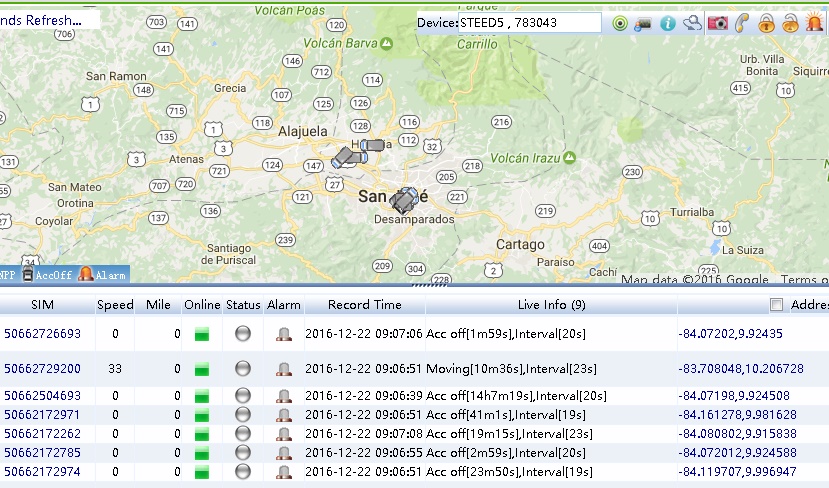
Task: Click the AccOff car legend icon
Action: (x=27, y=274)
